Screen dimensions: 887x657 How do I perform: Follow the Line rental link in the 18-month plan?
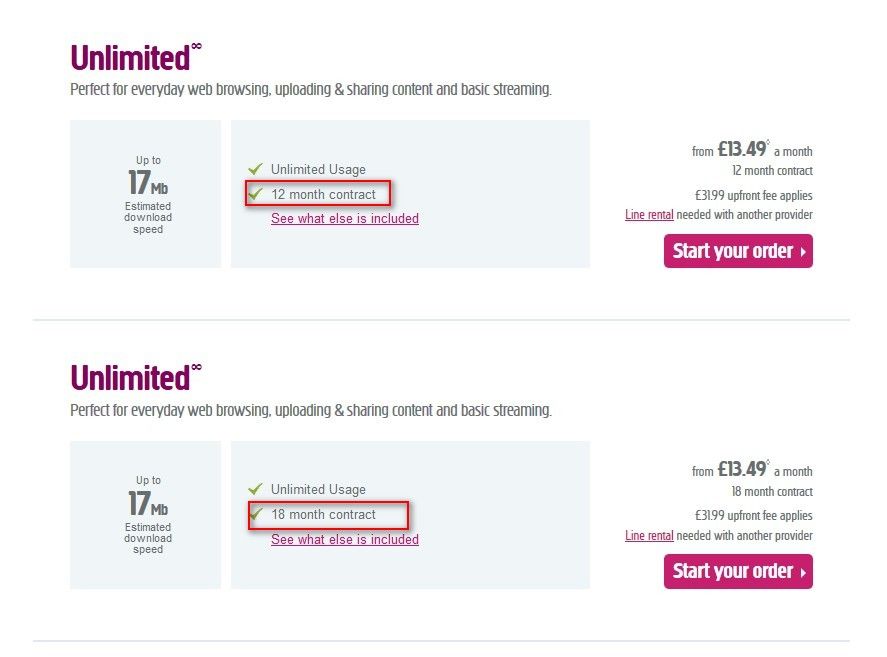(x=649, y=536)
